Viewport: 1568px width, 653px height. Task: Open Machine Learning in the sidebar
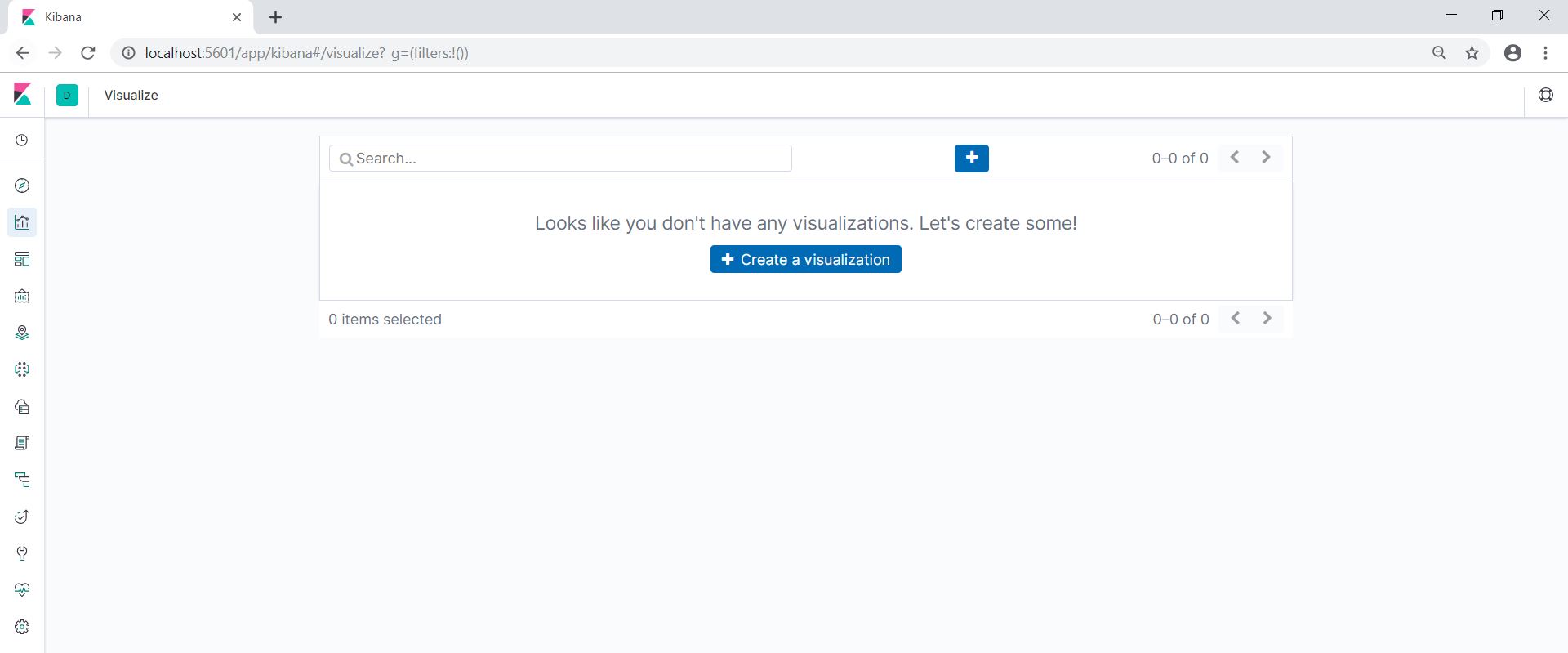click(x=22, y=369)
